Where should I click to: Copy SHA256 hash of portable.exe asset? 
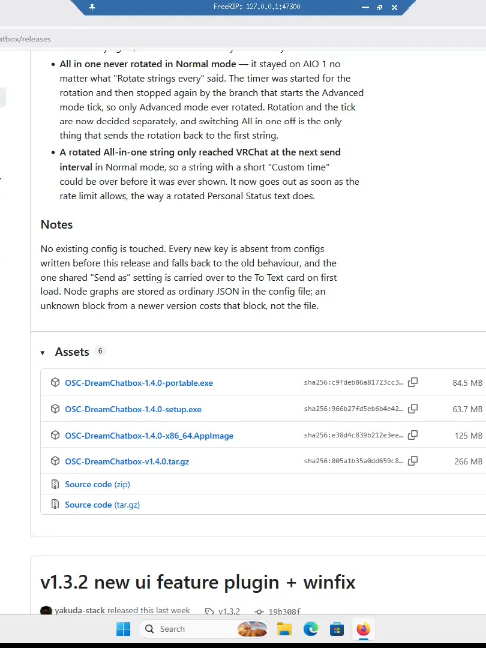coord(413,382)
